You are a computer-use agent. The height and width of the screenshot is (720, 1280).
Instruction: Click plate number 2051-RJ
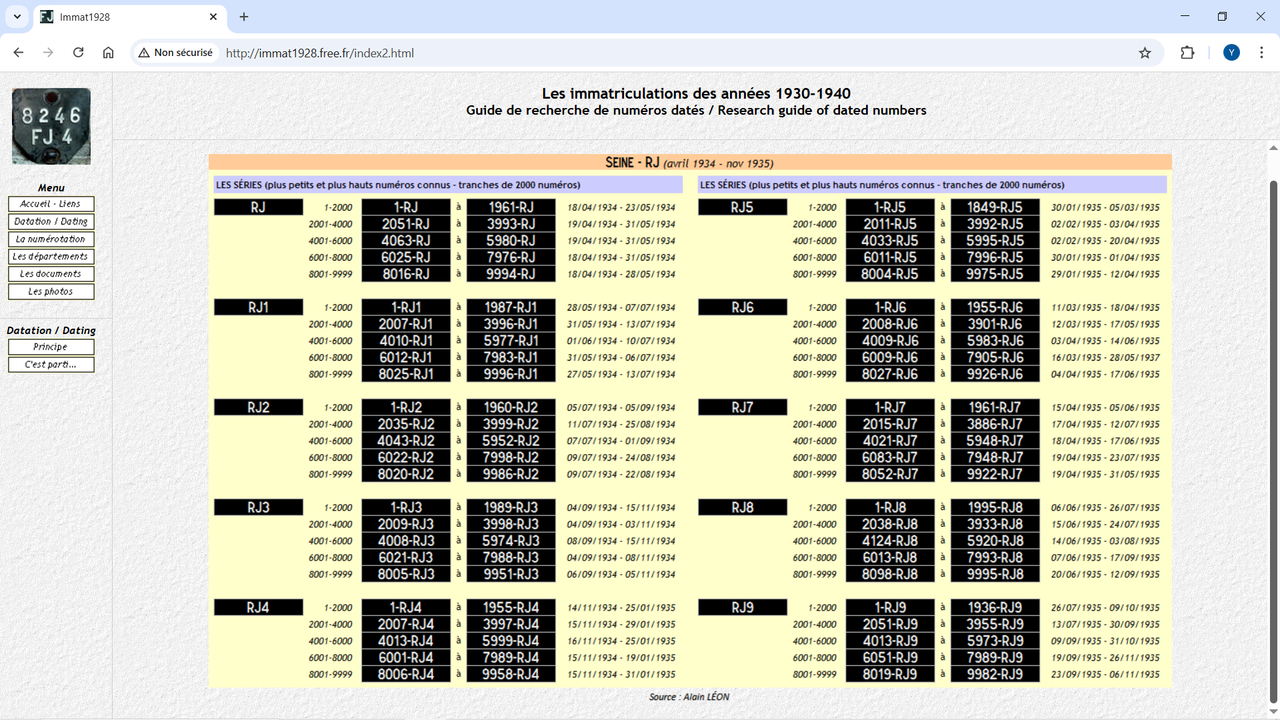tap(406, 224)
